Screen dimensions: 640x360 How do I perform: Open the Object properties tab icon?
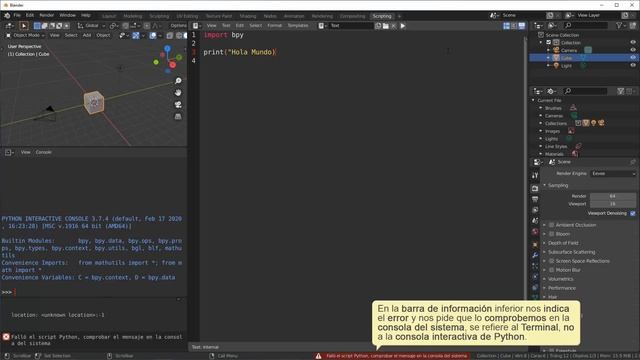pyautogui.click(x=535, y=244)
